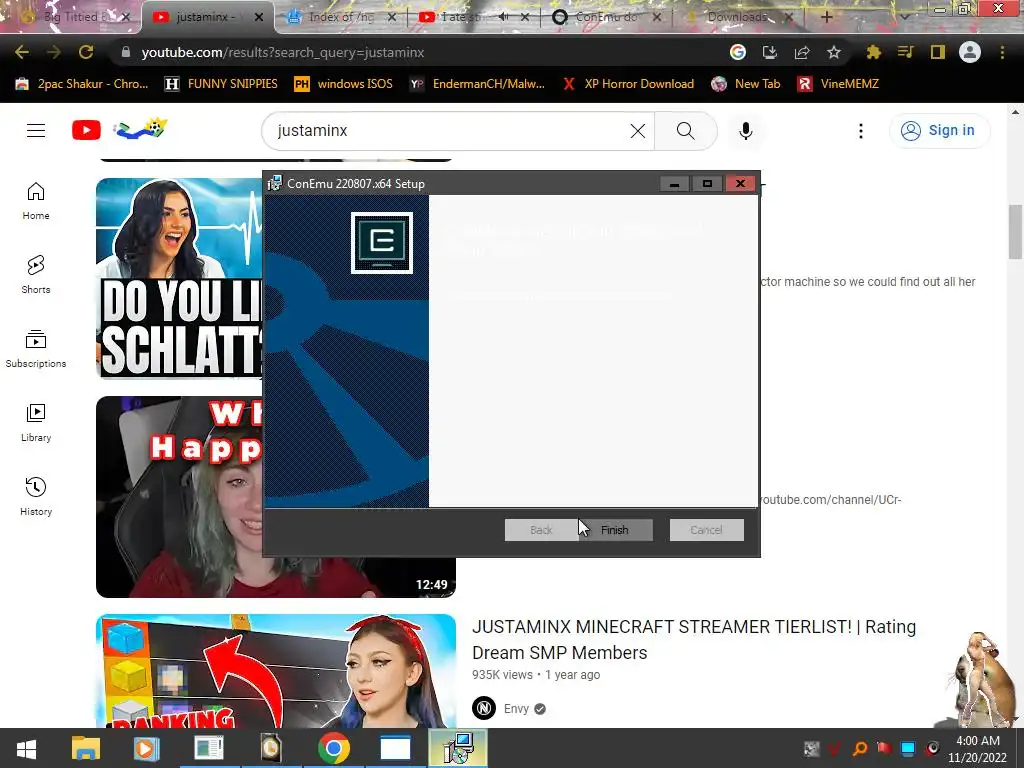Click the disabled Back button in ConEmu Setup
The height and width of the screenshot is (768, 1024).
coord(541,530)
